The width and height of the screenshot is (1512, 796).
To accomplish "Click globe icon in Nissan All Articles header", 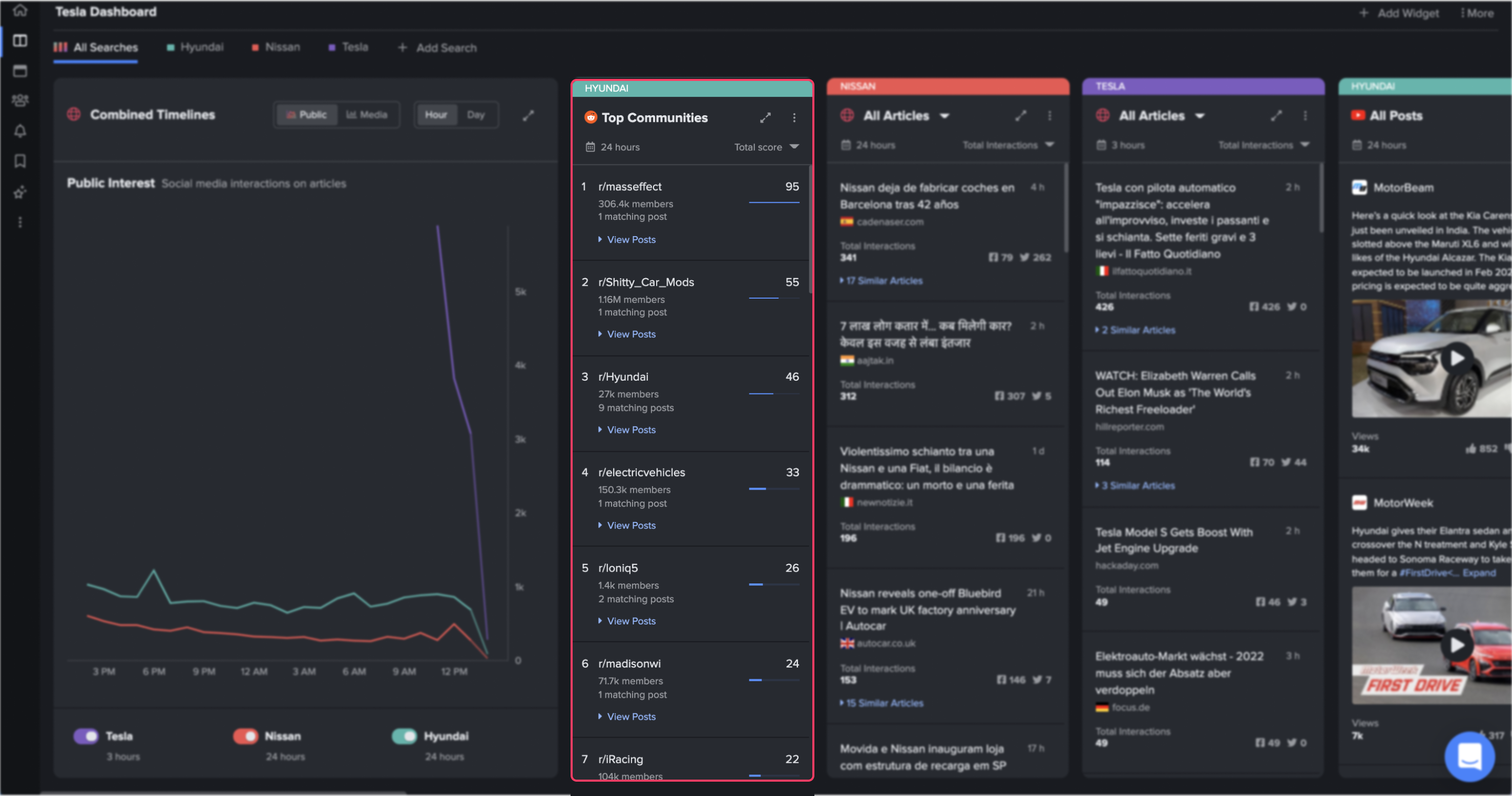I will pos(847,116).
